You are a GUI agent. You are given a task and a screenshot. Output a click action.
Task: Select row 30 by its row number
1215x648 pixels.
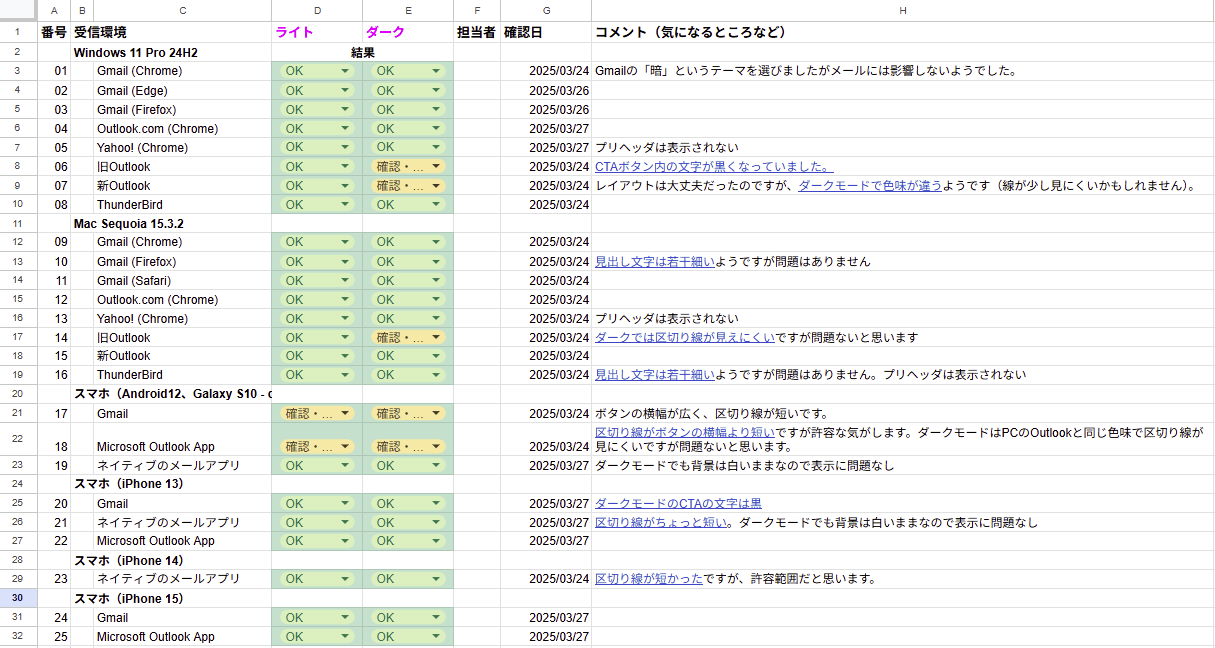(x=18, y=598)
